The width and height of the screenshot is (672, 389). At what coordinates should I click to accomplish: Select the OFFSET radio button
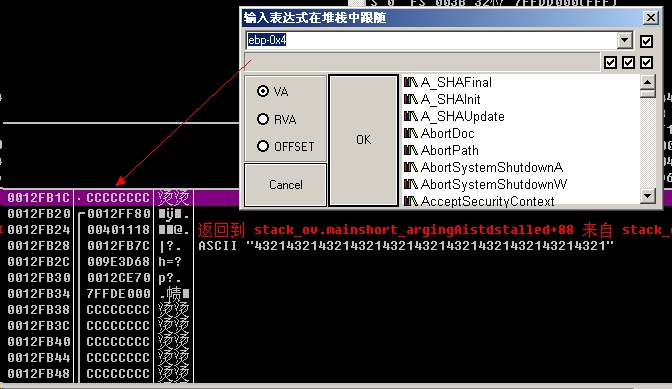(x=263, y=147)
